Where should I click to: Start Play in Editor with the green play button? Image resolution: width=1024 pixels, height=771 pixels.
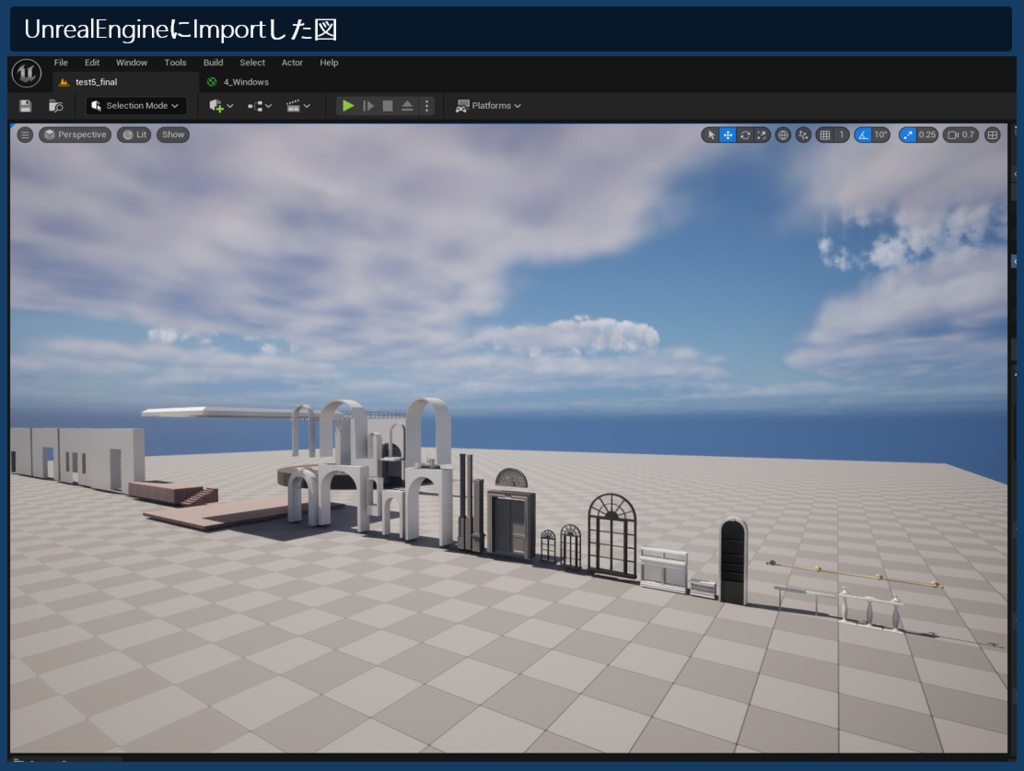pos(348,106)
